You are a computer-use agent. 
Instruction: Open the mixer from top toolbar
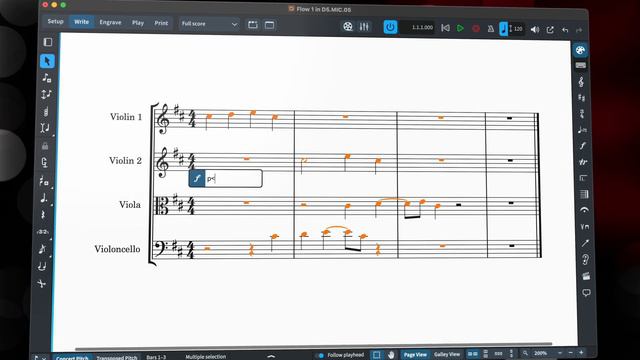click(364, 27)
